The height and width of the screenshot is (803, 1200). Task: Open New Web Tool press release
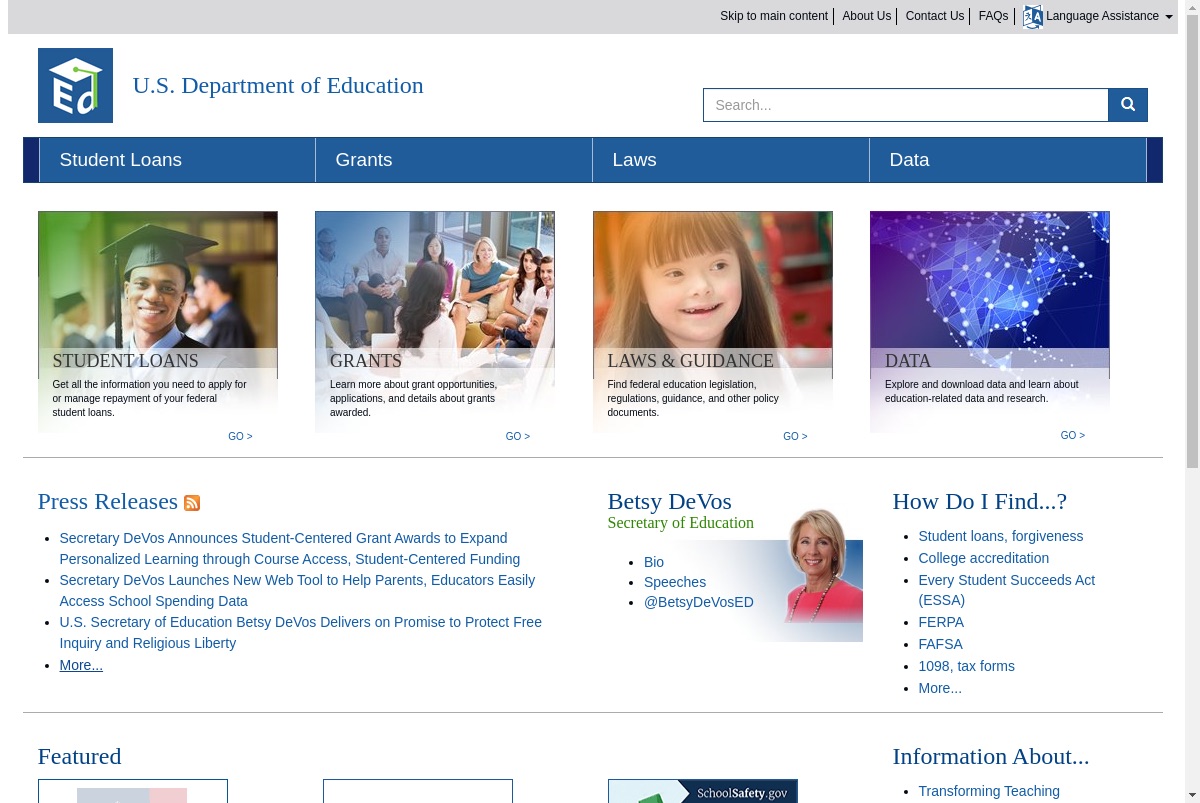coord(297,590)
